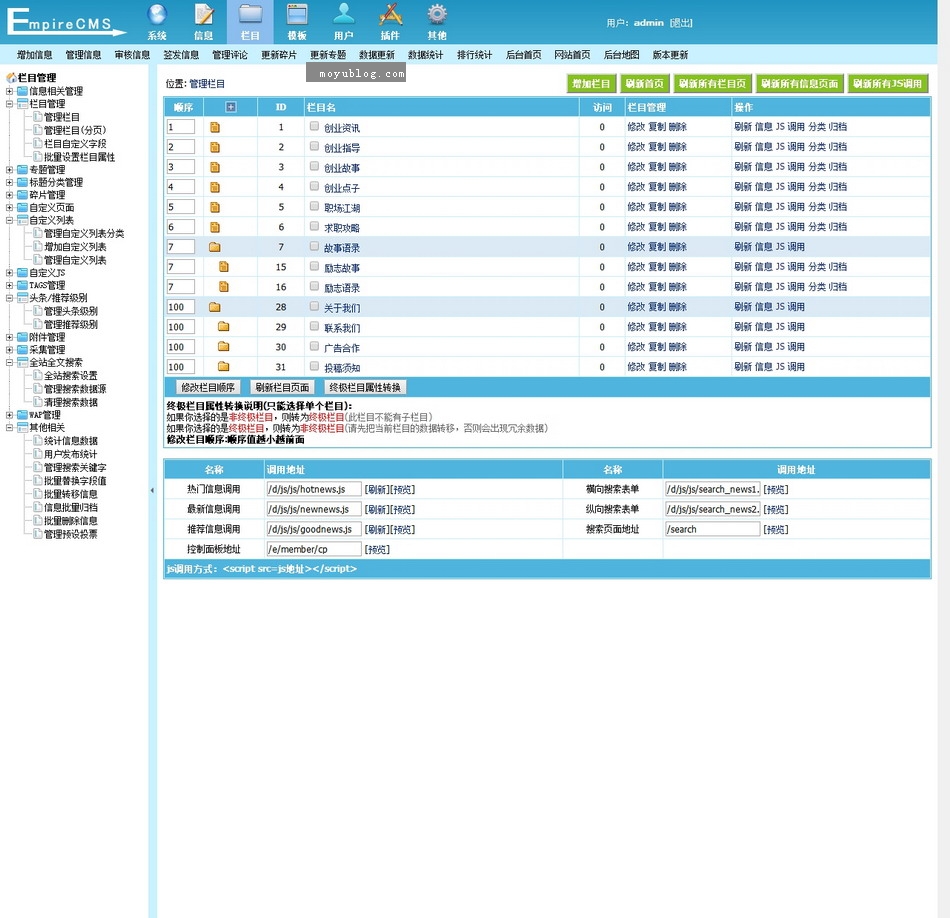
Task: Open 数据更新 in the secondary menu
Action: point(377,55)
